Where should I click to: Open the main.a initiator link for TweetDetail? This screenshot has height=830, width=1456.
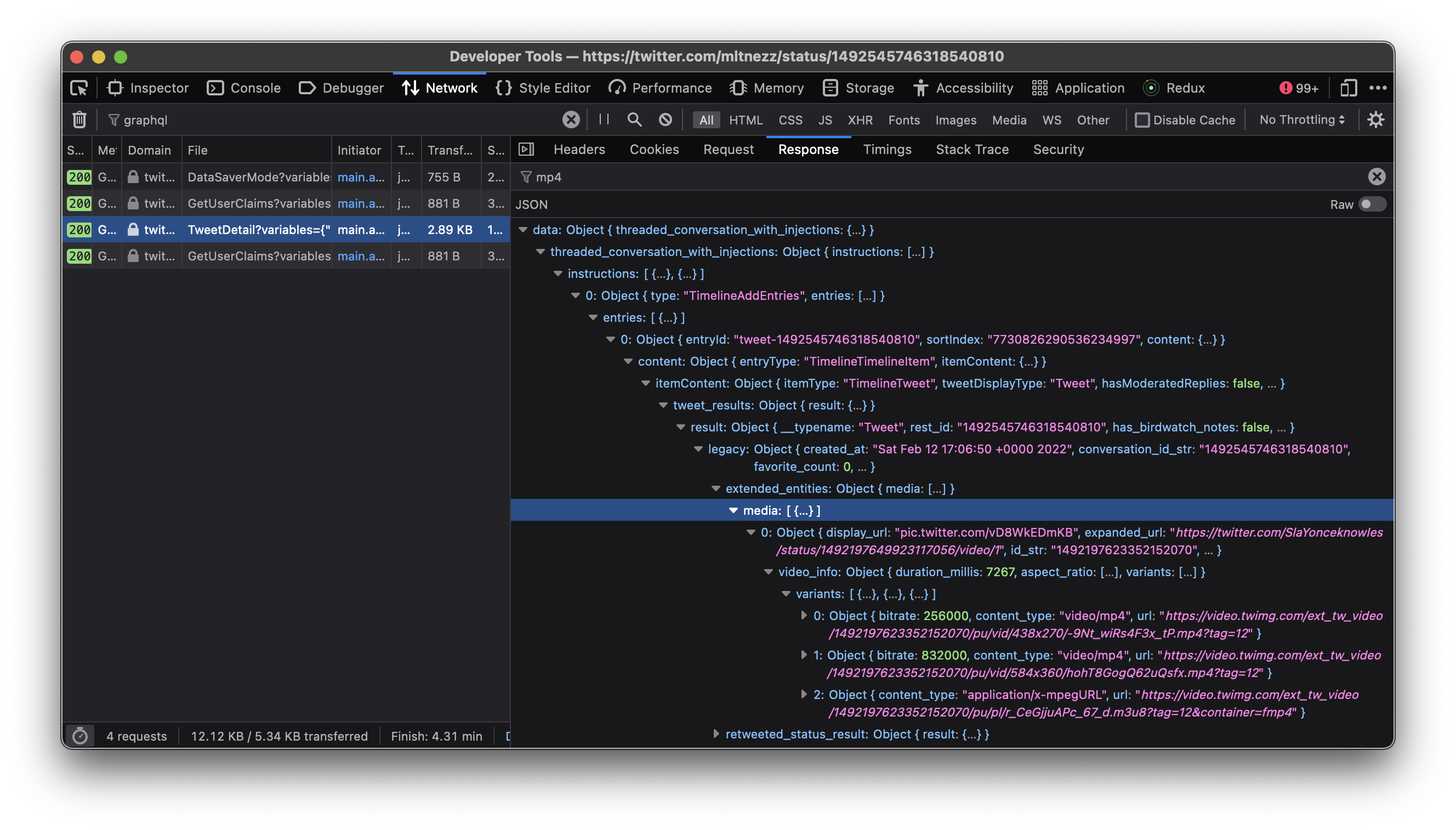(361, 230)
